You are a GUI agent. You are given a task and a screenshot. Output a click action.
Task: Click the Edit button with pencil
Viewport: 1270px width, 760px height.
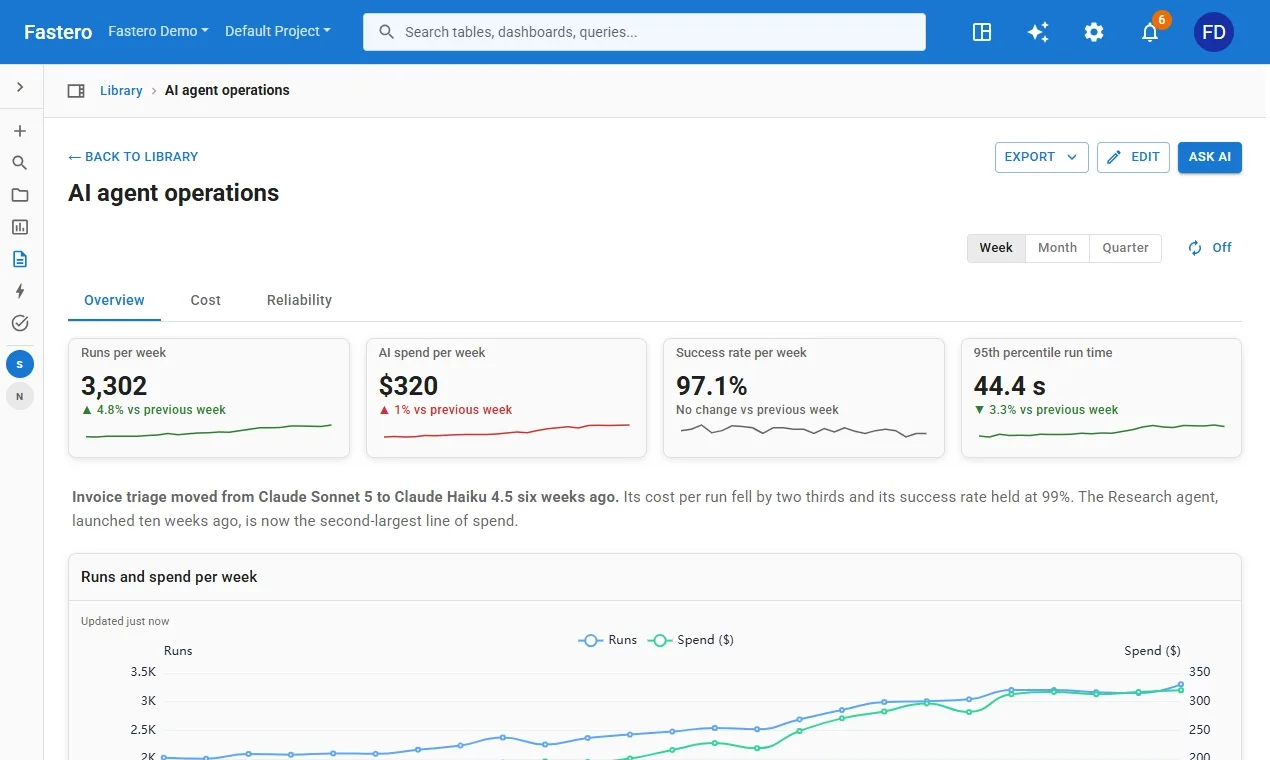click(1133, 157)
